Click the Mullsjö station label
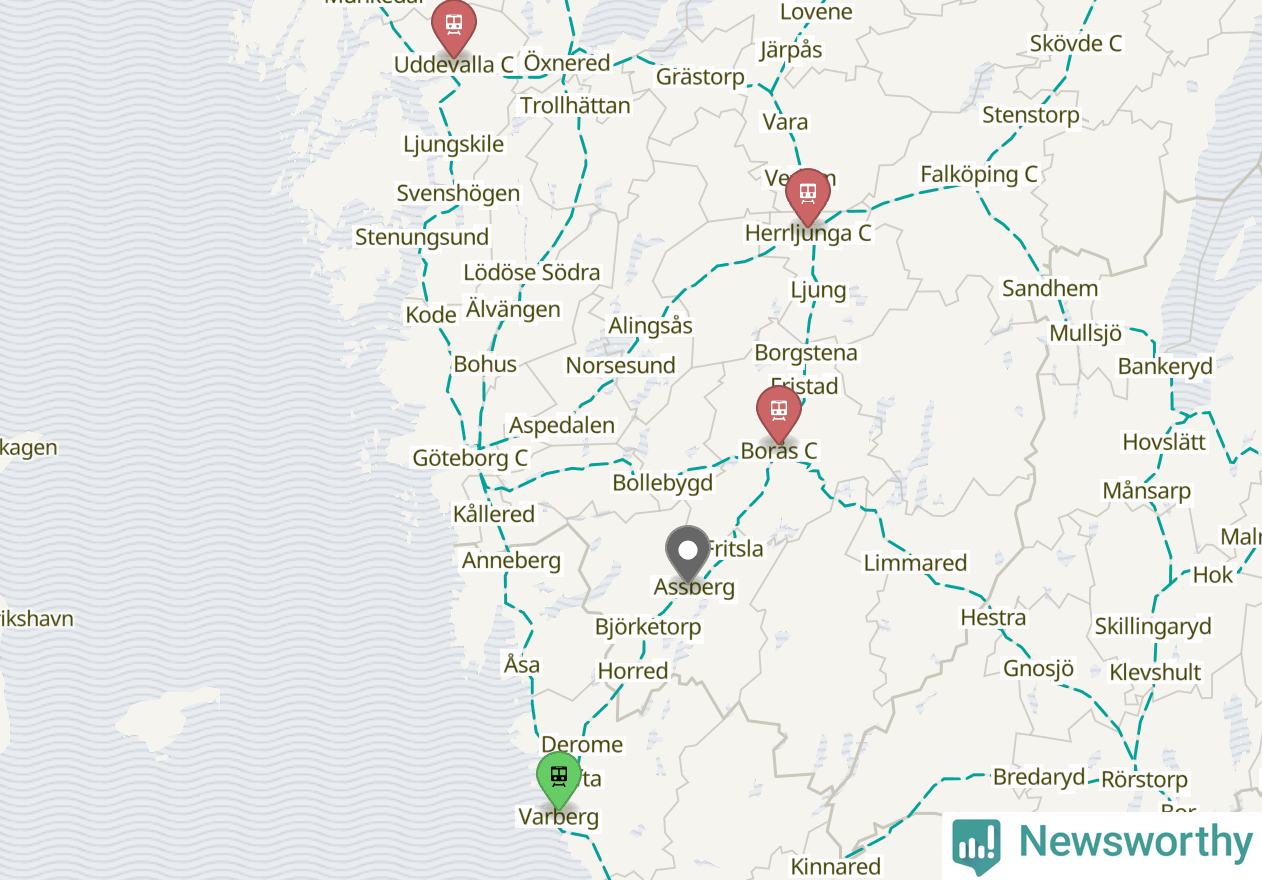This screenshot has height=880, width=1262. (1085, 333)
